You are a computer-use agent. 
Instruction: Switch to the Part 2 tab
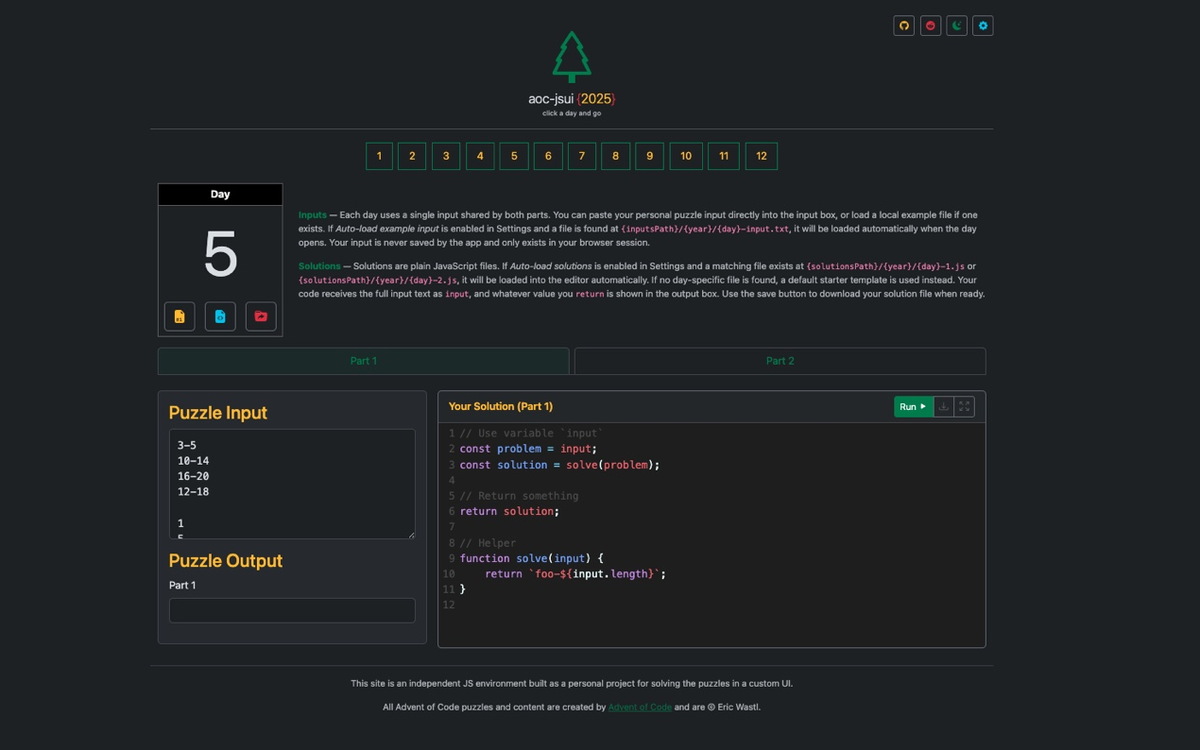point(780,360)
